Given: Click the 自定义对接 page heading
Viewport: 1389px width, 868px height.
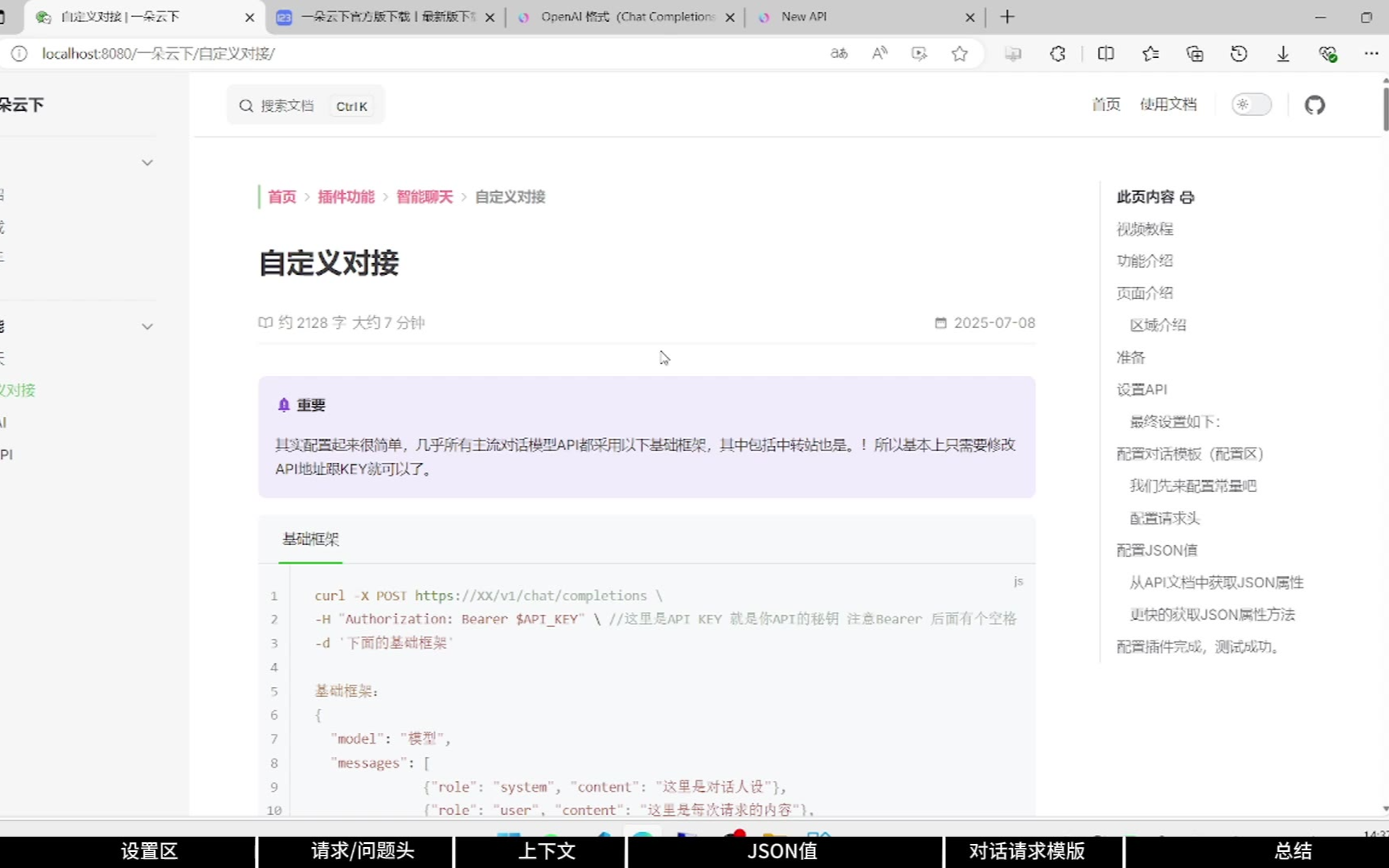Looking at the screenshot, I should click(x=329, y=264).
